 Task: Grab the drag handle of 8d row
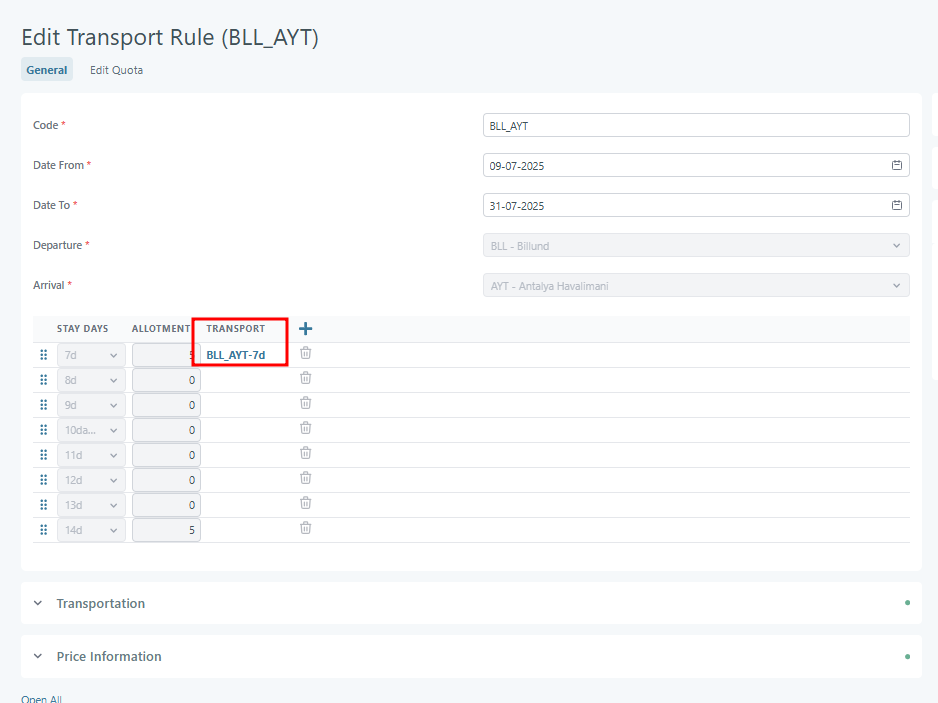pos(43,380)
